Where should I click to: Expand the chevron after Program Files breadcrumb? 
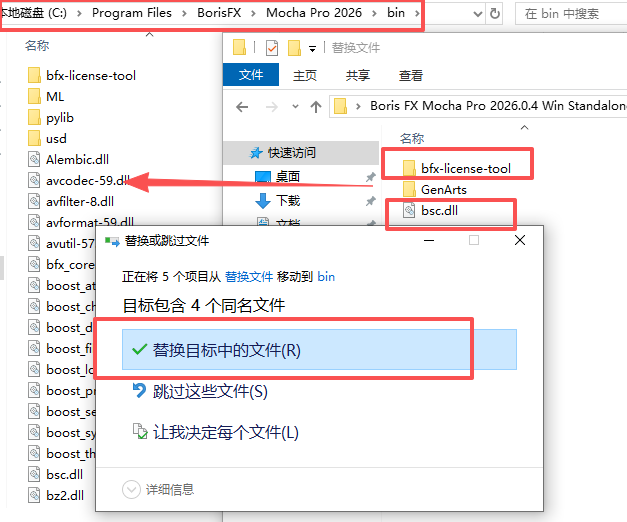click(184, 14)
